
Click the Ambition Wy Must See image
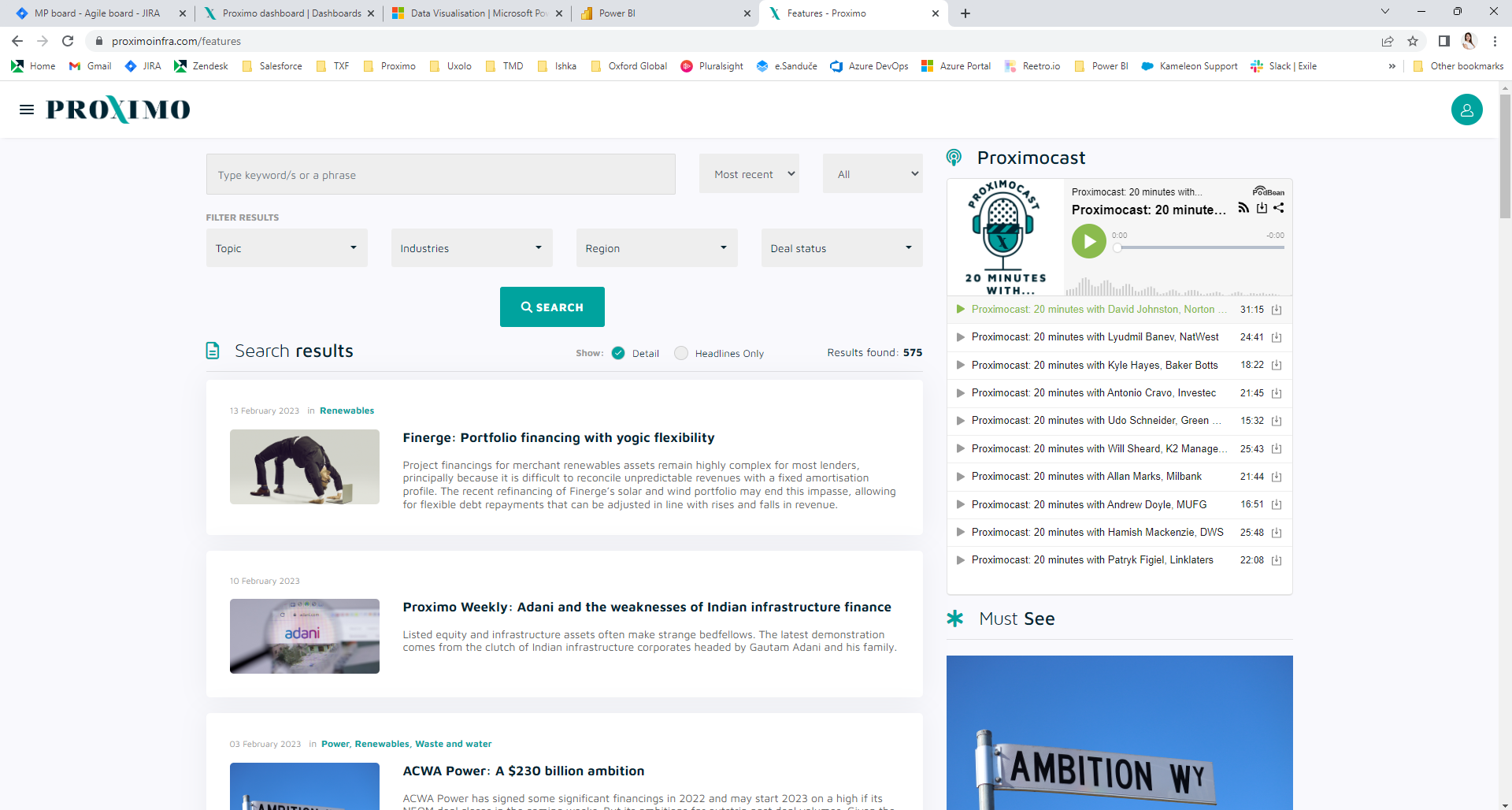[1120, 733]
